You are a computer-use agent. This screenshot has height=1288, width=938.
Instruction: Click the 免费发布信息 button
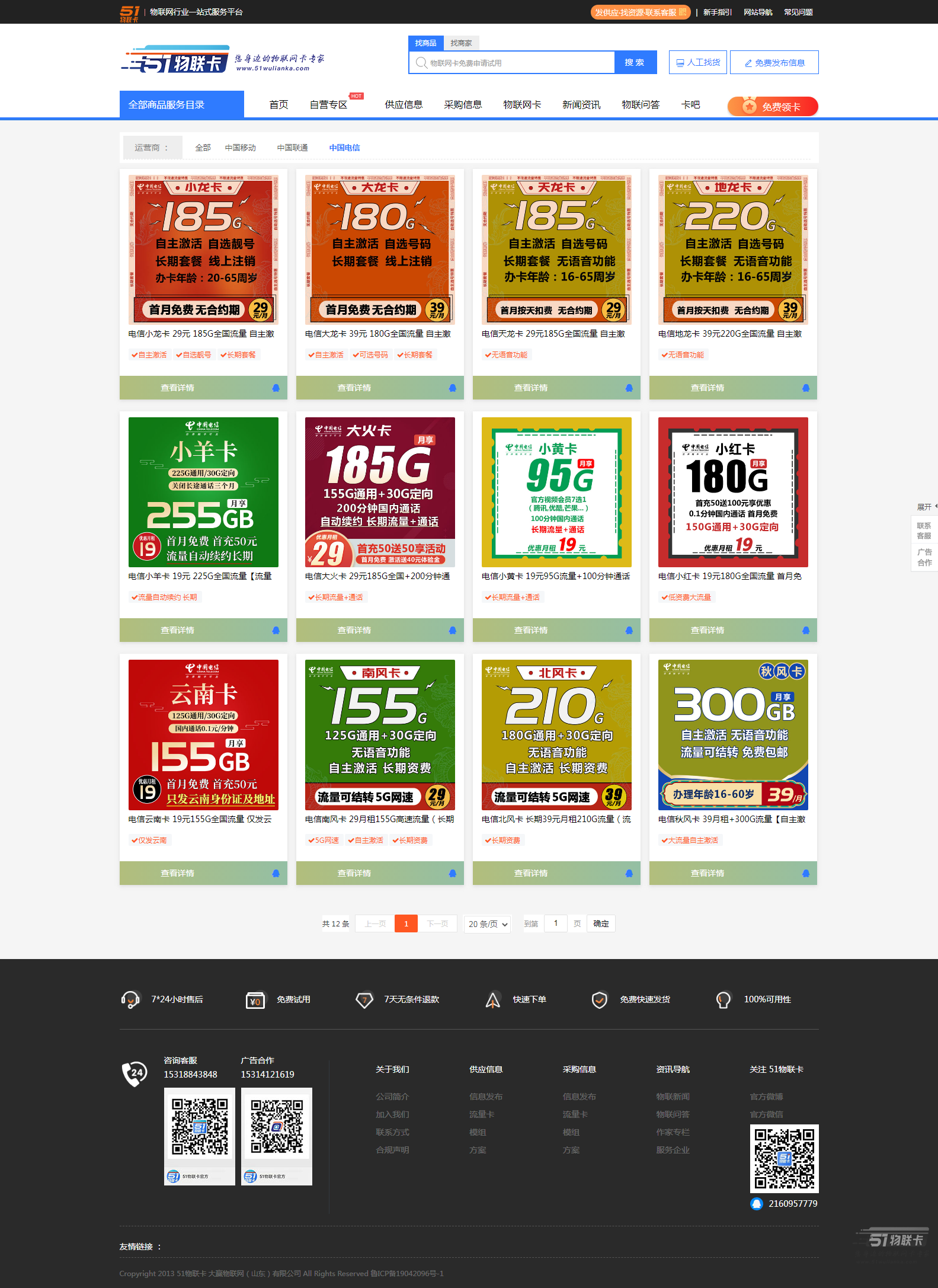coord(774,62)
